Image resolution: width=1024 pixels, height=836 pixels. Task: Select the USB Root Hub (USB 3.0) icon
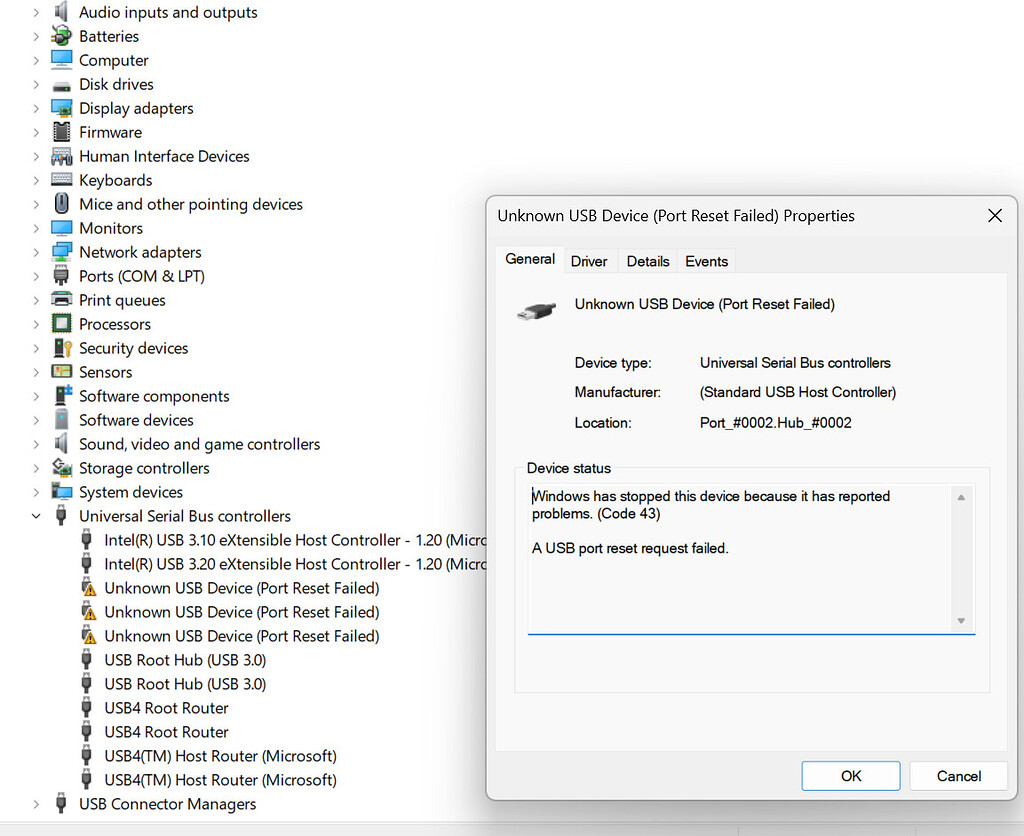(x=88, y=660)
